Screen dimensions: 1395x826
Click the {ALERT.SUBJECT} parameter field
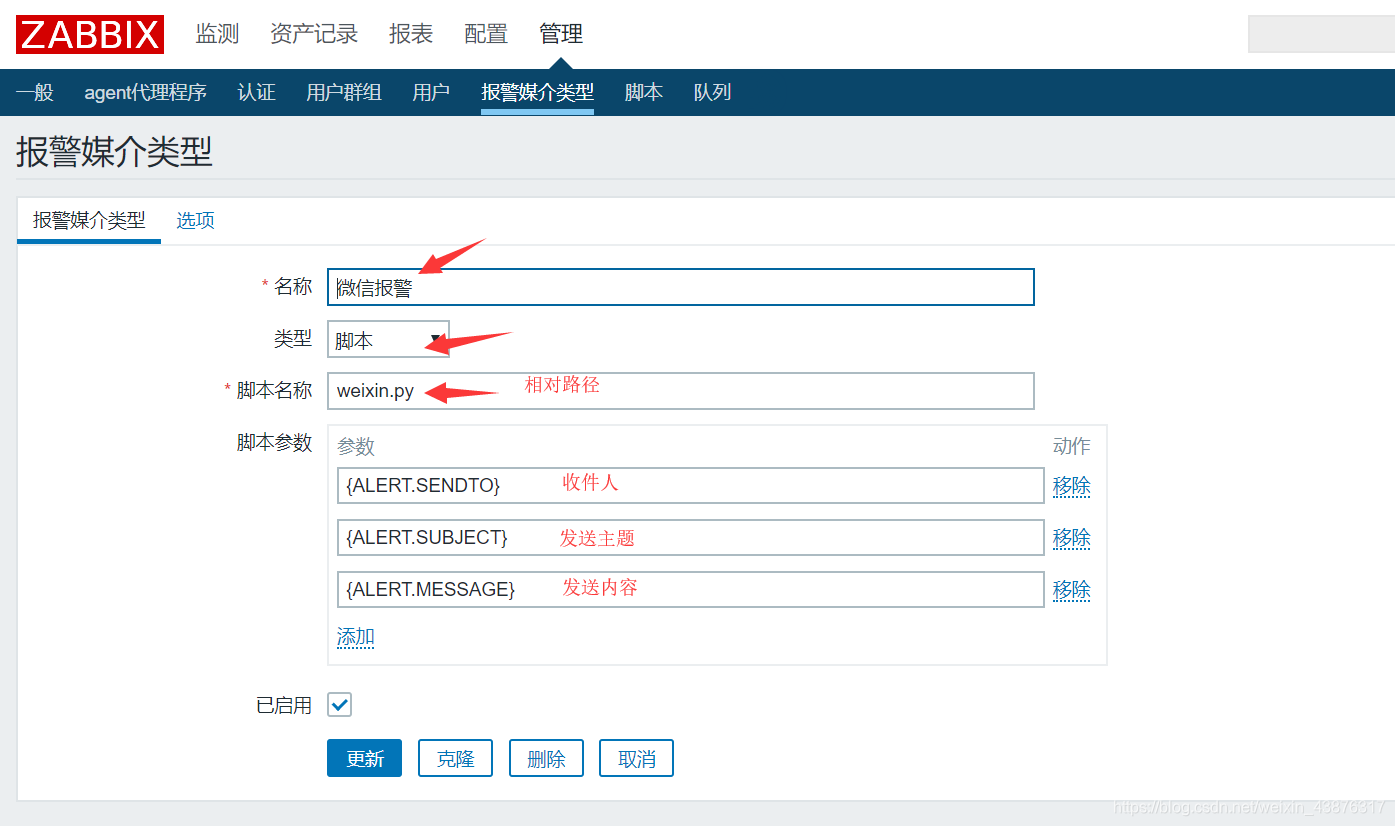point(691,538)
